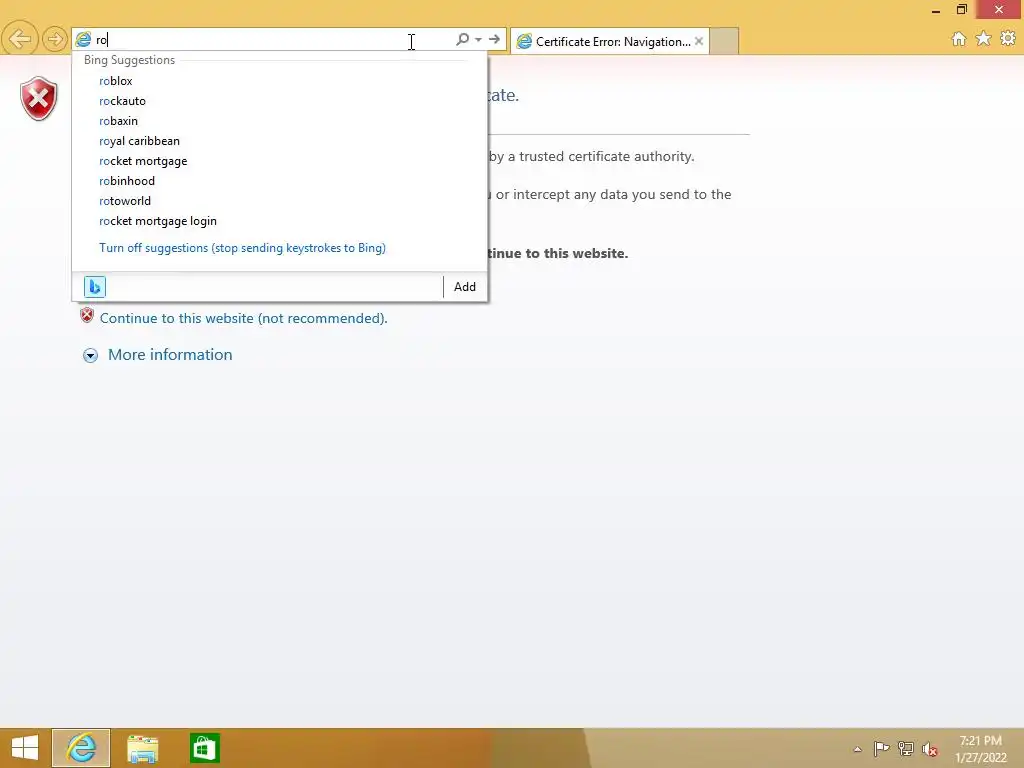Choose the royal caribbean suggestion
Screen dimensions: 1024x768
pos(139,141)
